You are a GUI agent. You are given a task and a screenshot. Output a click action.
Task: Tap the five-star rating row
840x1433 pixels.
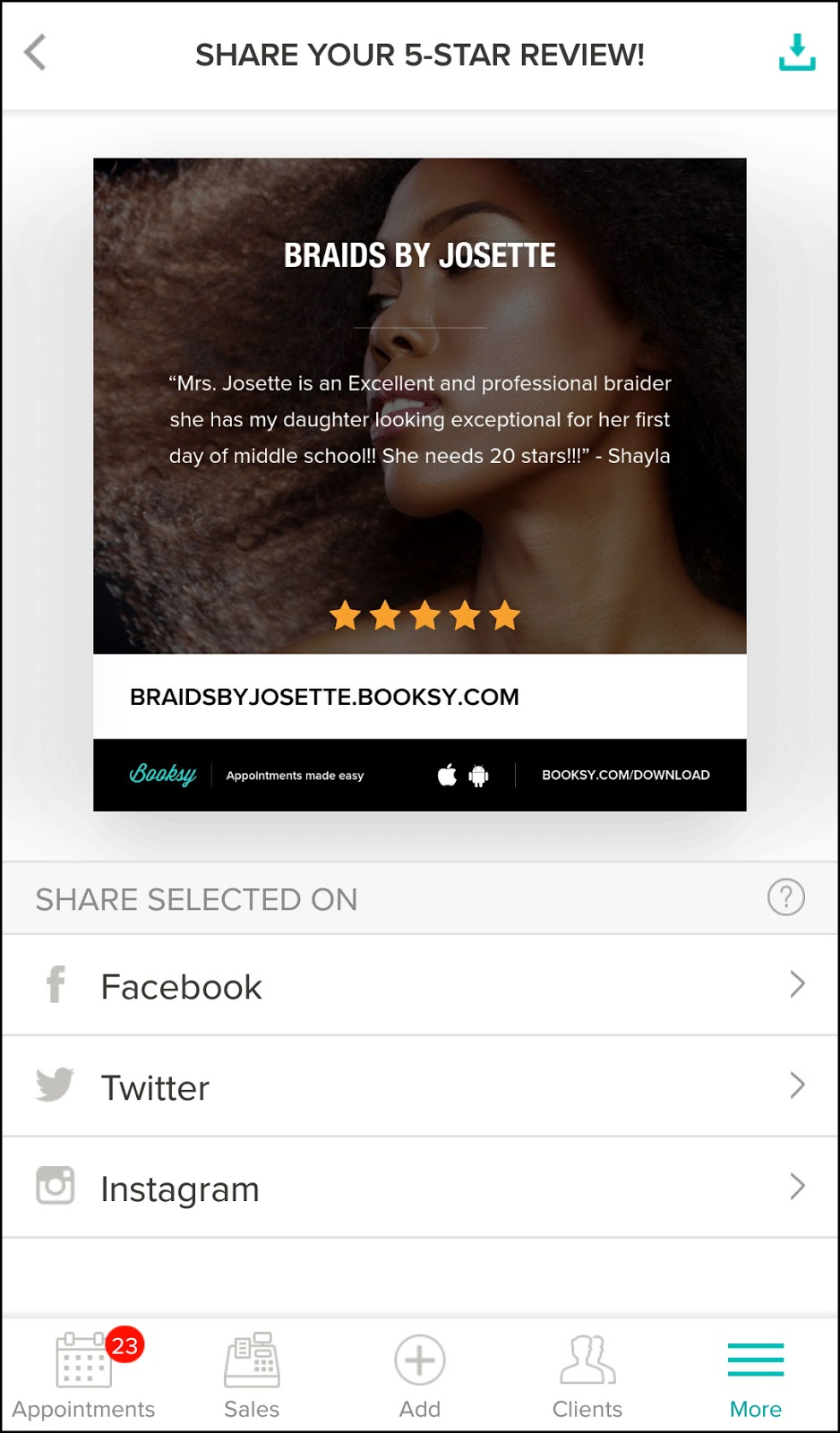point(424,615)
